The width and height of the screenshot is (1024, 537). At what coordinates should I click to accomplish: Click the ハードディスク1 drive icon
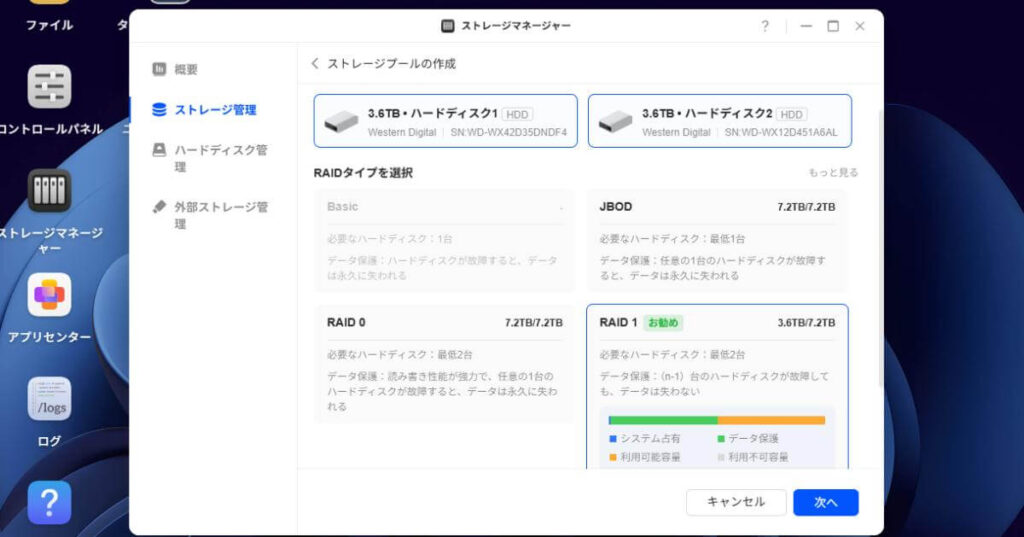pyautogui.click(x=342, y=121)
